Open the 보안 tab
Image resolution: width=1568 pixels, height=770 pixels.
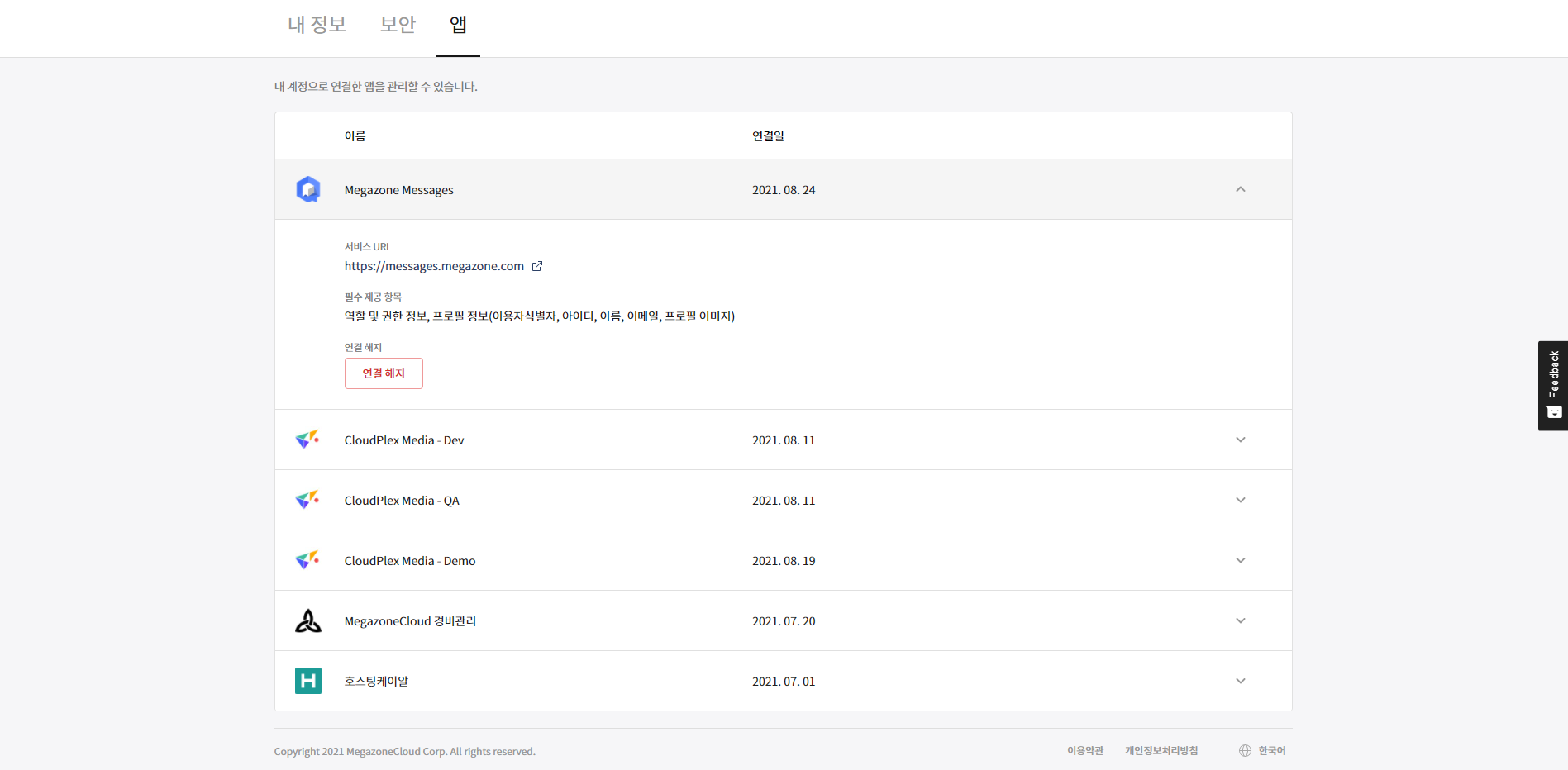click(398, 25)
